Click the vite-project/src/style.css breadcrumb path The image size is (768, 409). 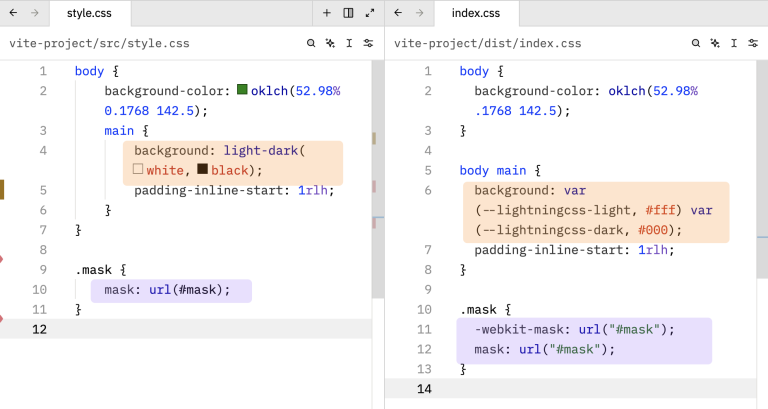[99, 44]
